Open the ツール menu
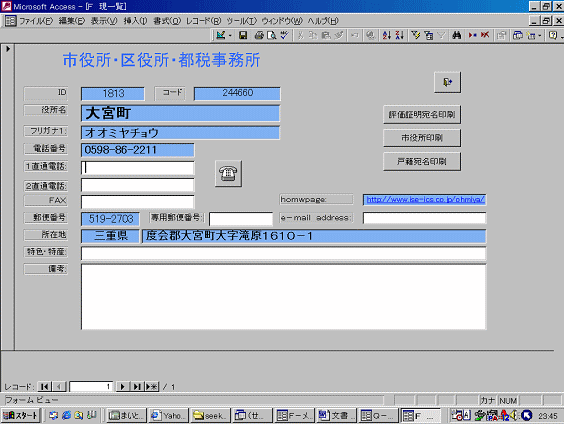 (241, 21)
